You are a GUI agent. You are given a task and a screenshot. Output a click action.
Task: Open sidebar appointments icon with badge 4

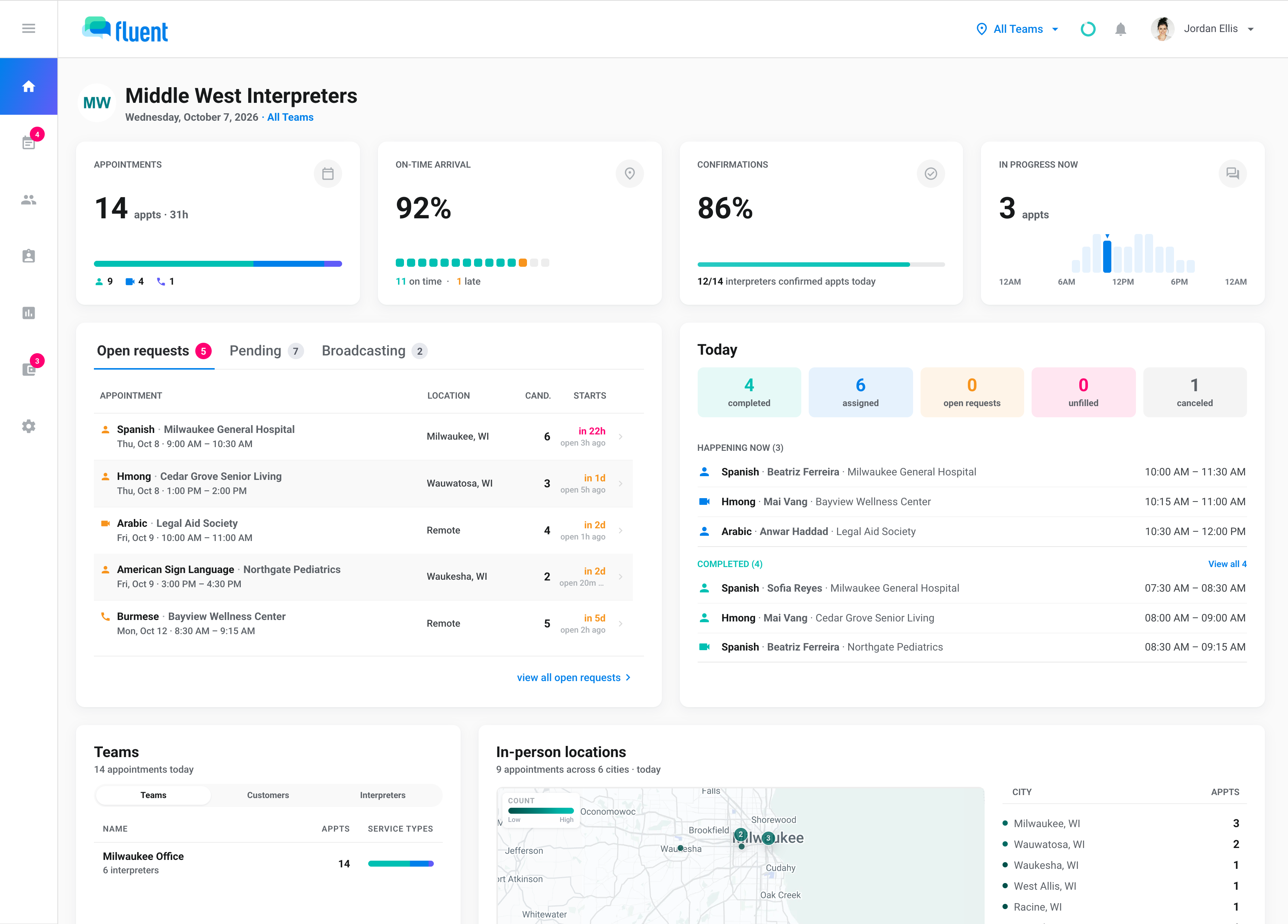(28, 142)
